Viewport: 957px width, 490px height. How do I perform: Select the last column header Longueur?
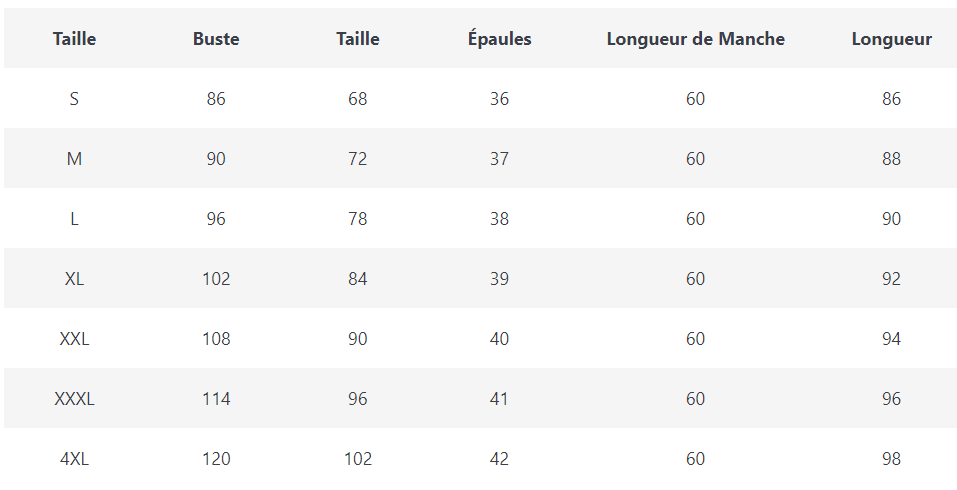[891, 39]
